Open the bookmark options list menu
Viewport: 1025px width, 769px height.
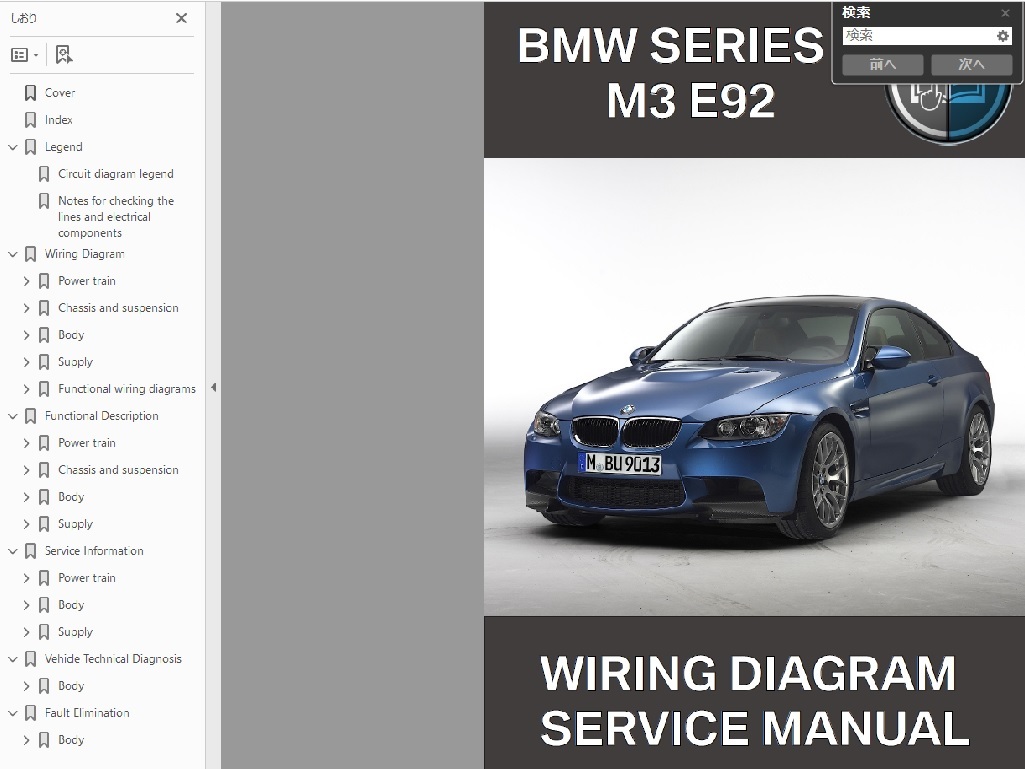[24, 55]
